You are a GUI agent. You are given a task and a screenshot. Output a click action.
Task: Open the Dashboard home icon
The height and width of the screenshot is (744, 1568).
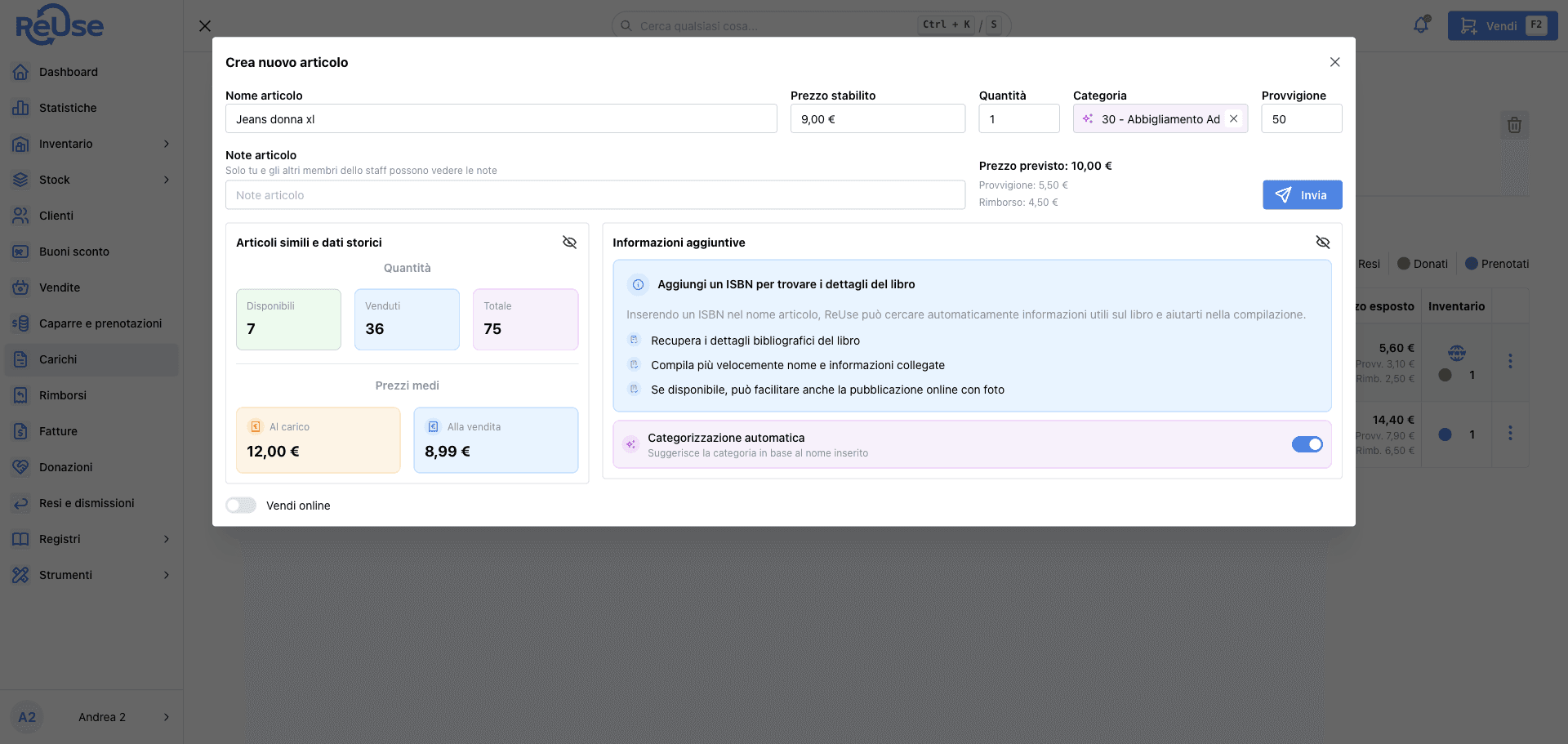[x=20, y=72]
